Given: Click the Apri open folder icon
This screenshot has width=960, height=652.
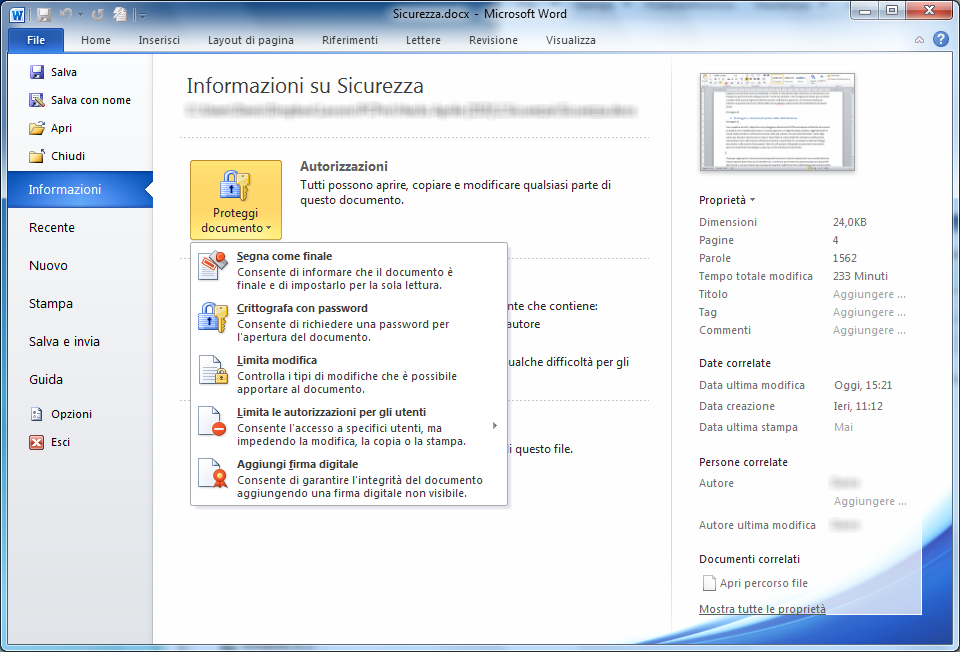Looking at the screenshot, I should pos(37,128).
